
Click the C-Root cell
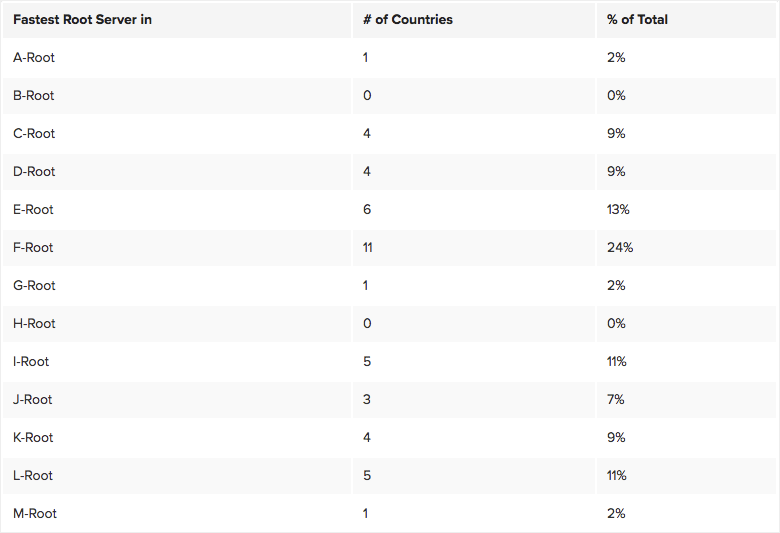34,134
